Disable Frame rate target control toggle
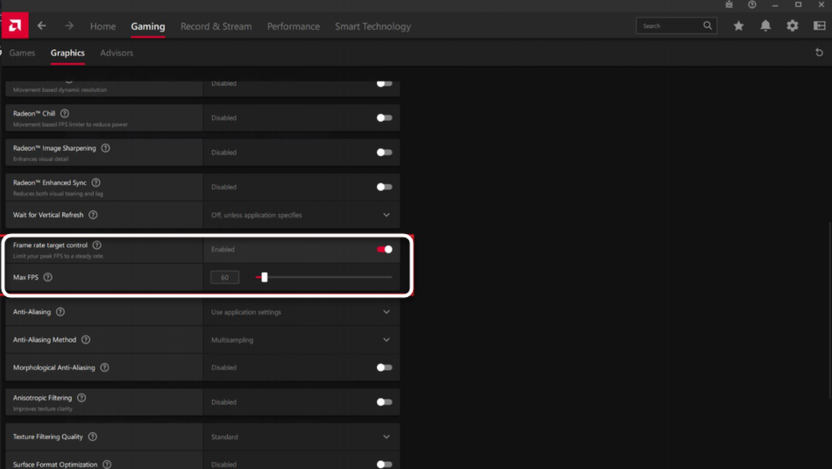The width and height of the screenshot is (832, 469). (385, 249)
